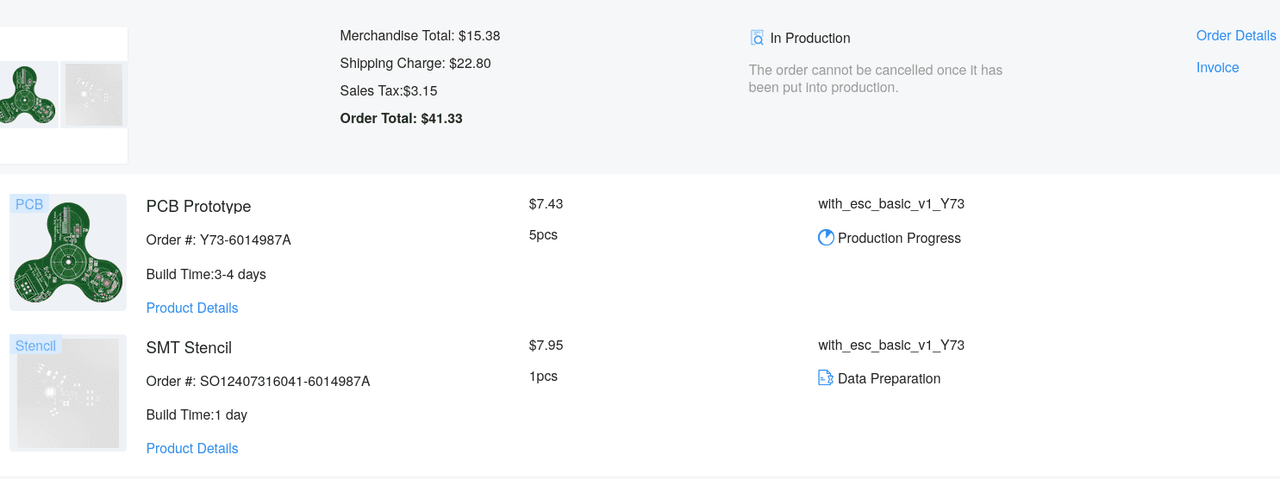1280x479 pixels.
Task: Click the In Production status icon
Action: [x=757, y=38]
